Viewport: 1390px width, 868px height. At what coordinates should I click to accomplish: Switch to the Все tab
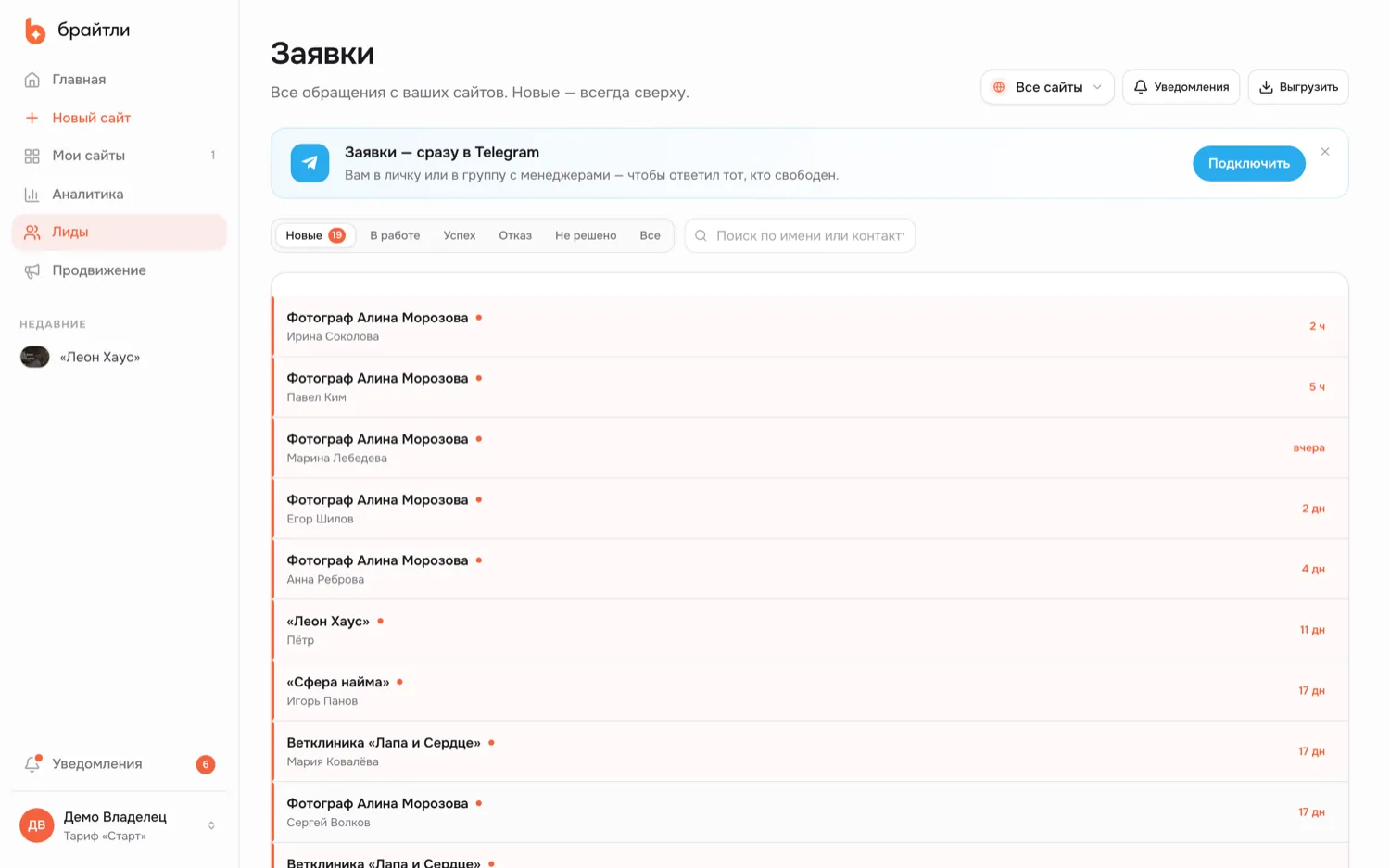pyautogui.click(x=651, y=235)
